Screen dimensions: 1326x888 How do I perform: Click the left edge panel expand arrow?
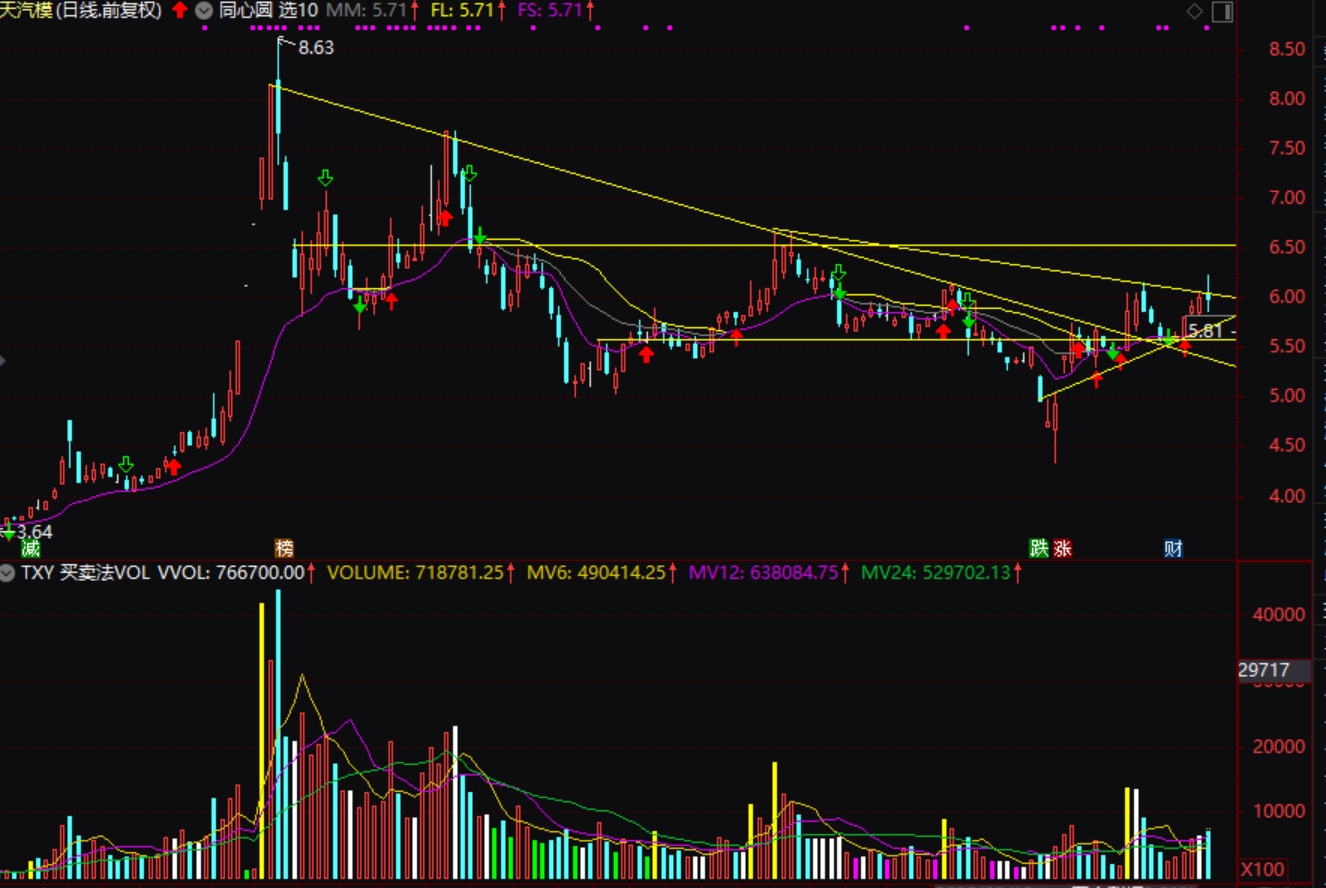pos(3,361)
